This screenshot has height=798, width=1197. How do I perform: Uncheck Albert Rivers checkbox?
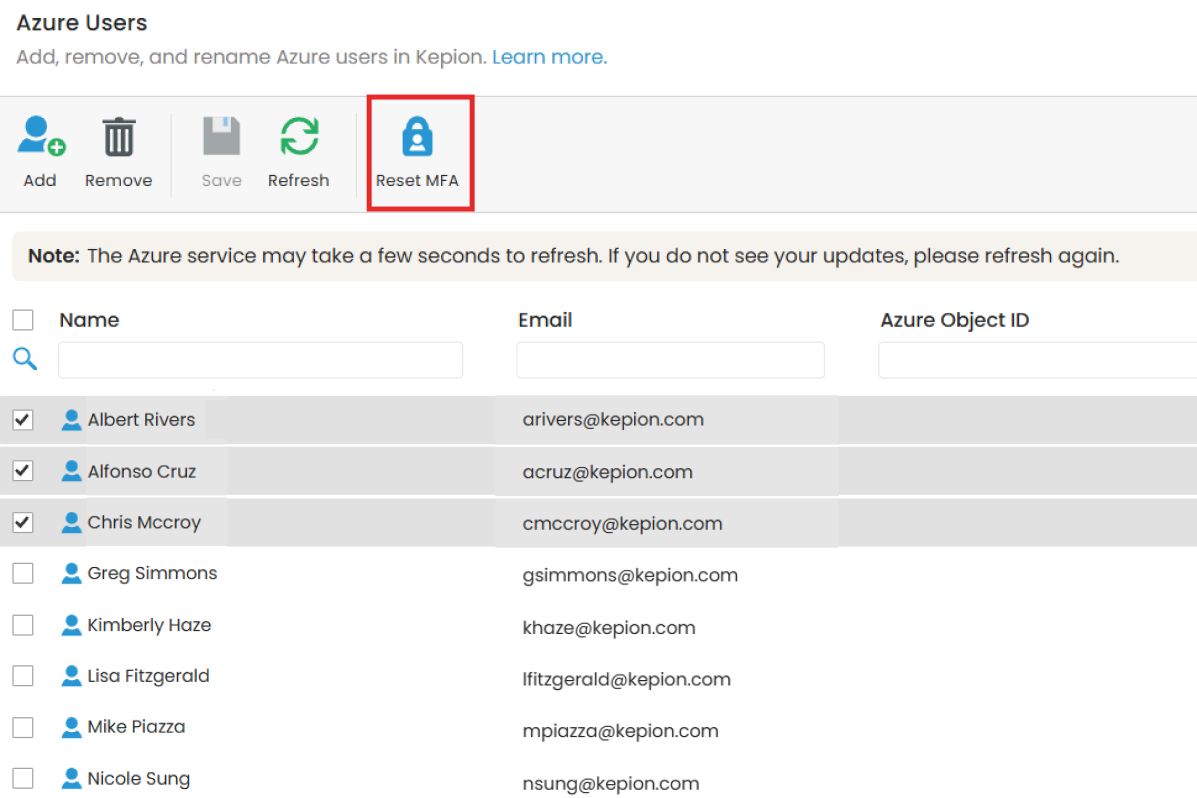(23, 419)
